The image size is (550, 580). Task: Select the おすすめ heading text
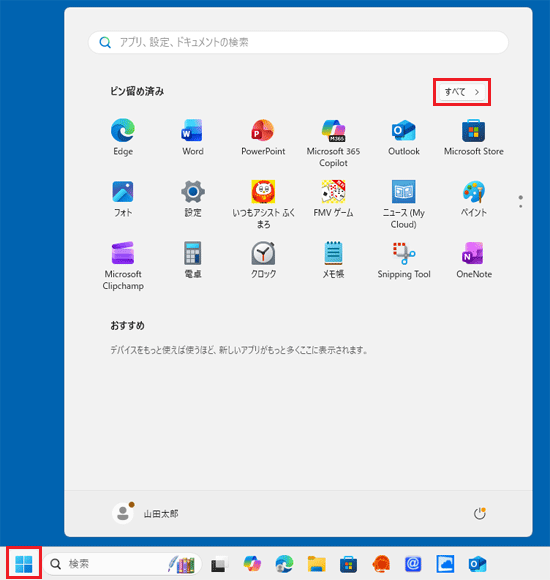click(127, 326)
